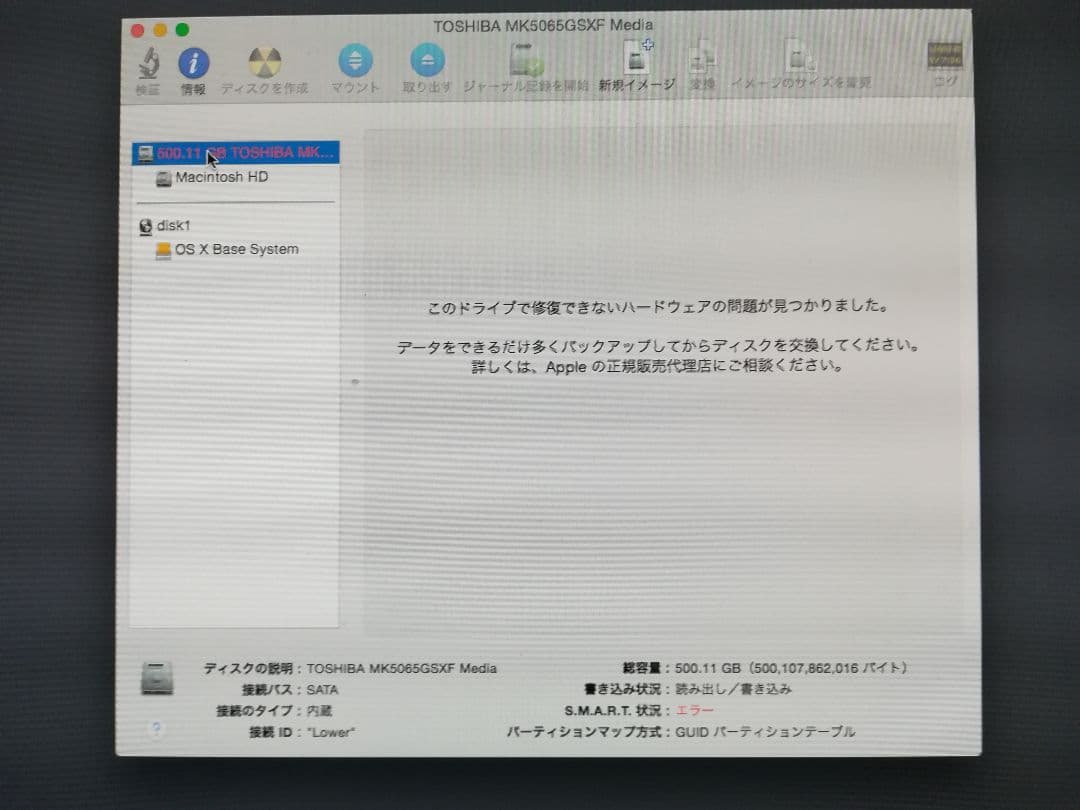Select disk1 in the sidebar

(x=175, y=226)
